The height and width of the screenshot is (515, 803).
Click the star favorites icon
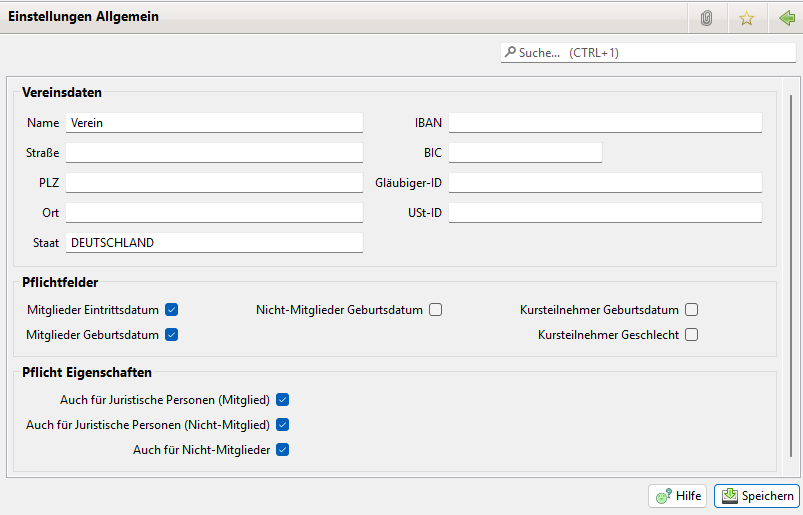pos(746,18)
